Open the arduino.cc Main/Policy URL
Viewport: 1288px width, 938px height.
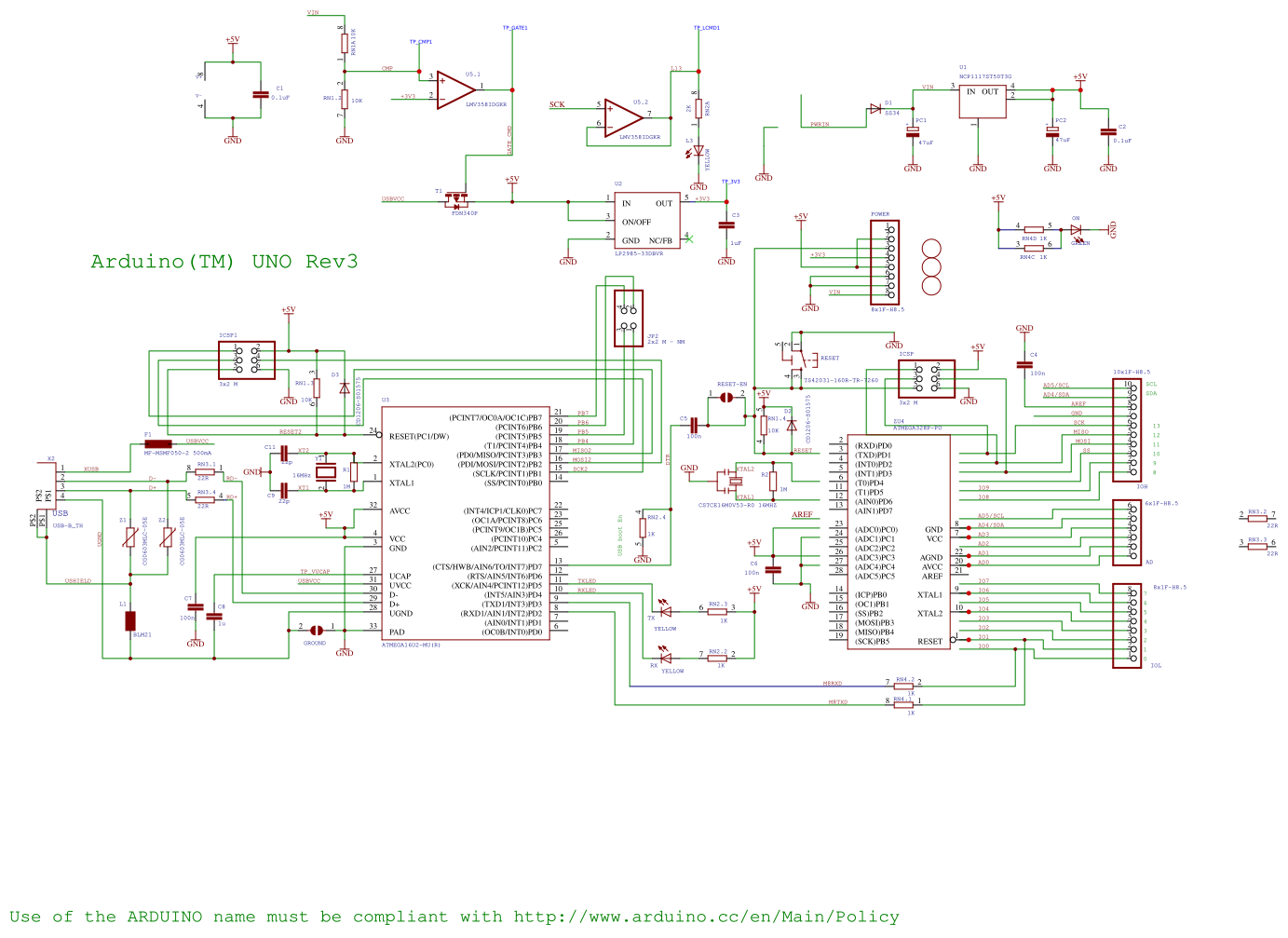tap(706, 917)
